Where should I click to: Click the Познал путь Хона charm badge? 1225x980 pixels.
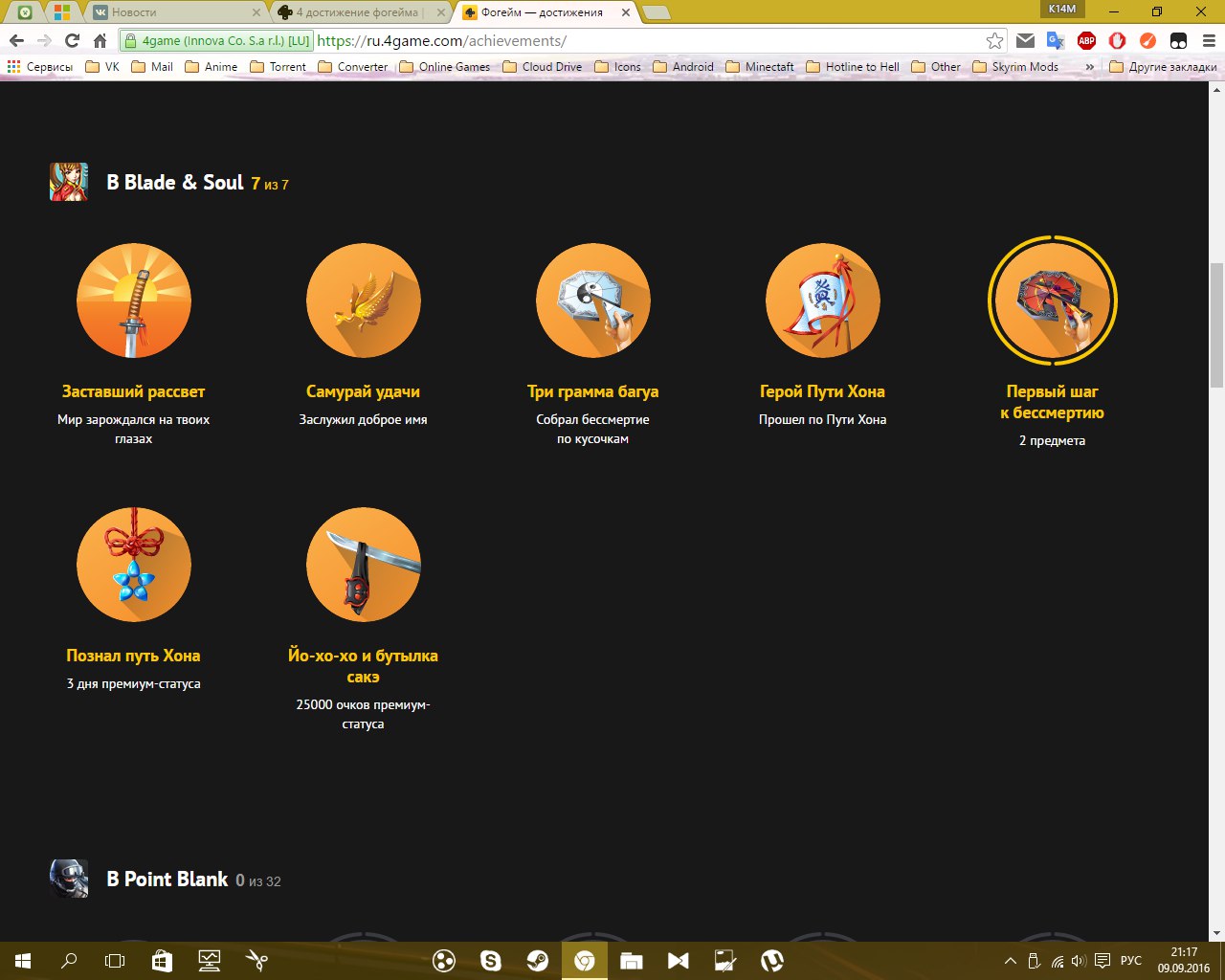pyautogui.click(x=134, y=565)
